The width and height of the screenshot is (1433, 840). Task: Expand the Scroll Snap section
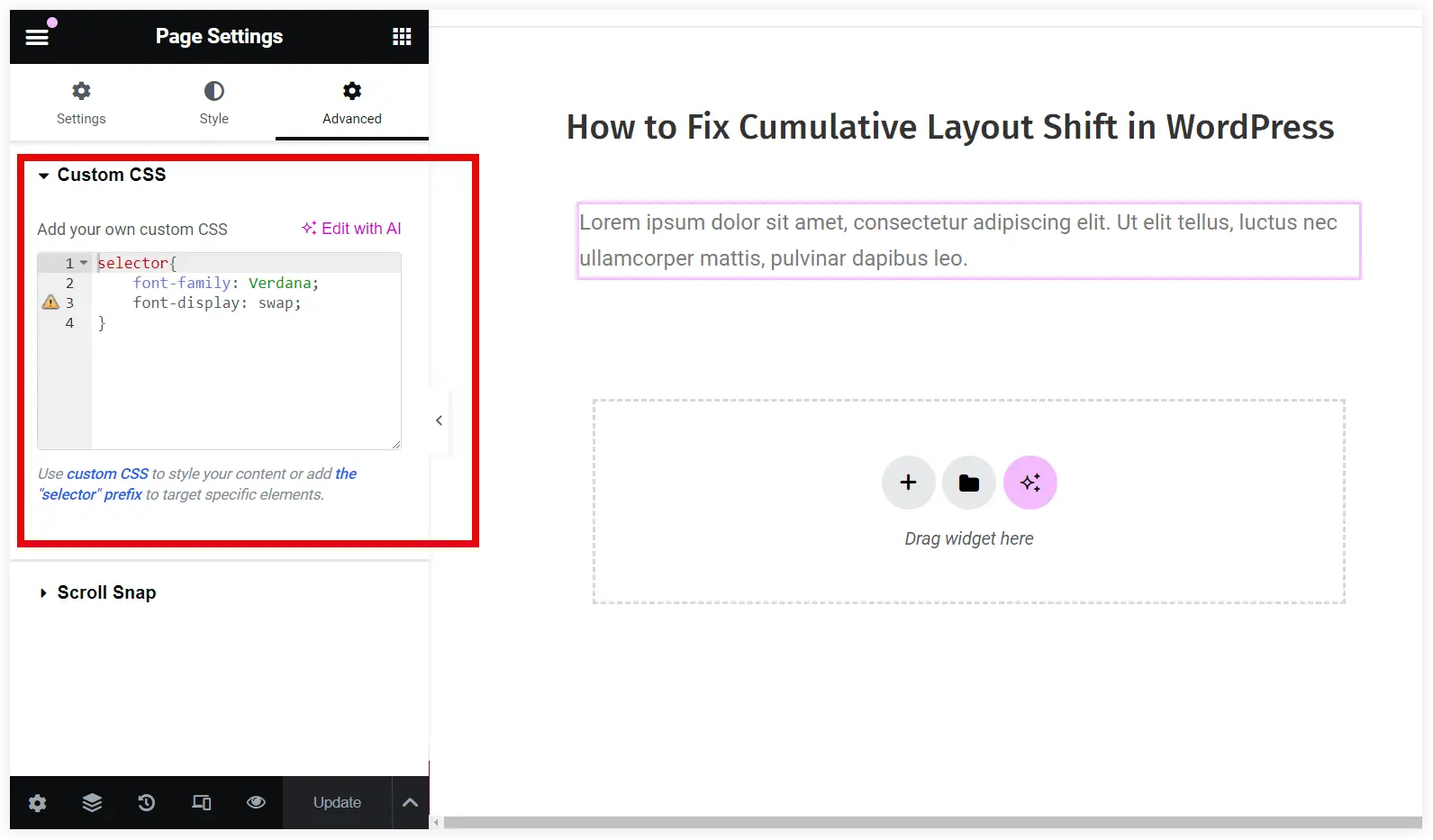97,592
